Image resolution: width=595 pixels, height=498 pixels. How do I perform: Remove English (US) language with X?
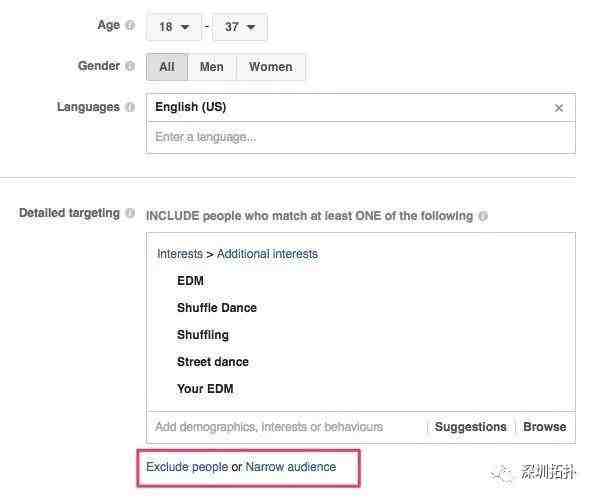[559, 108]
